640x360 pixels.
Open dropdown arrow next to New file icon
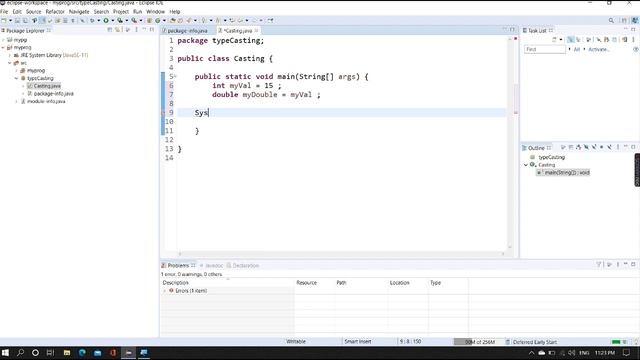10,20
